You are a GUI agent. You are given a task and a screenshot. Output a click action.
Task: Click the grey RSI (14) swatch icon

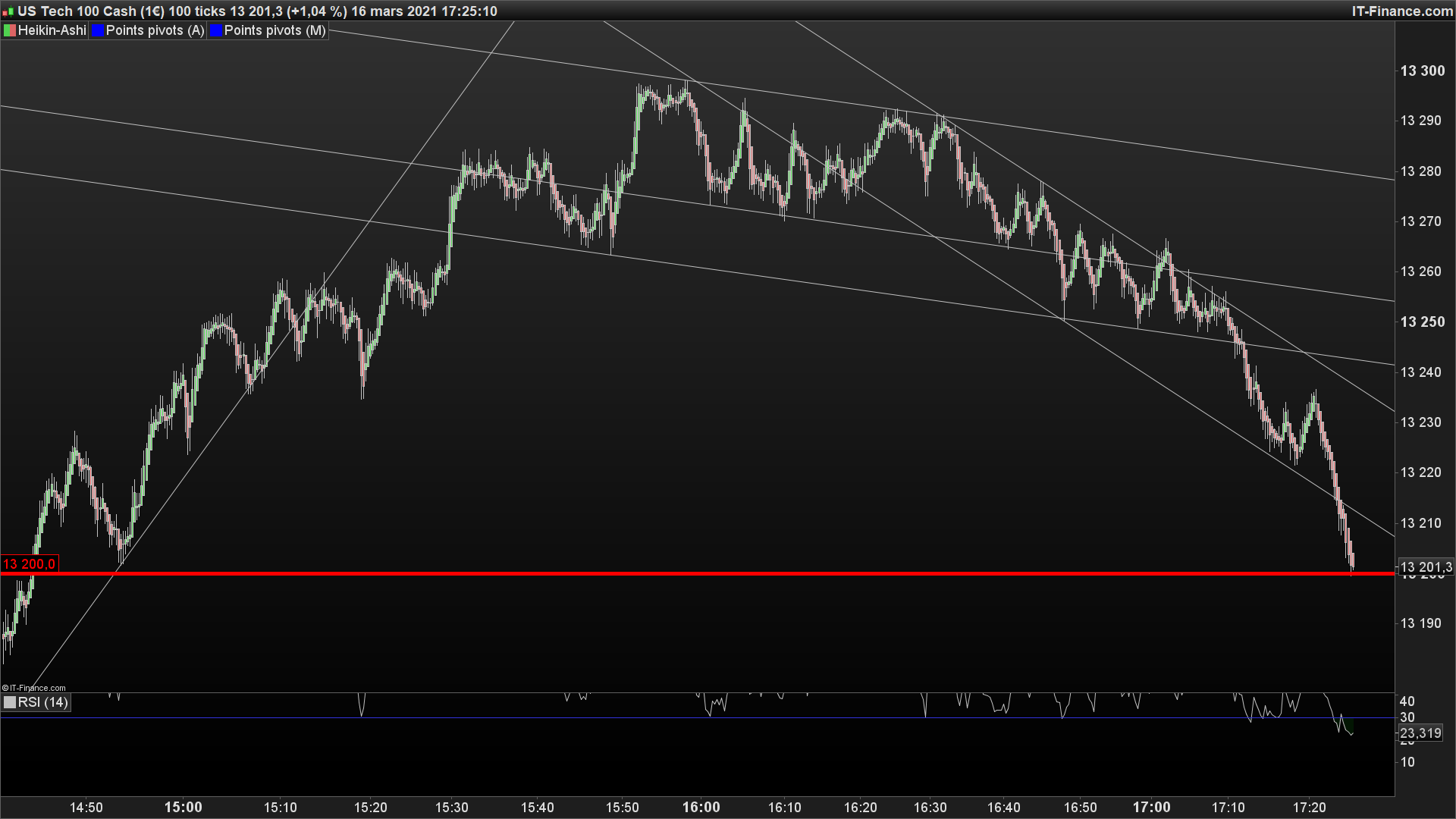(10, 702)
